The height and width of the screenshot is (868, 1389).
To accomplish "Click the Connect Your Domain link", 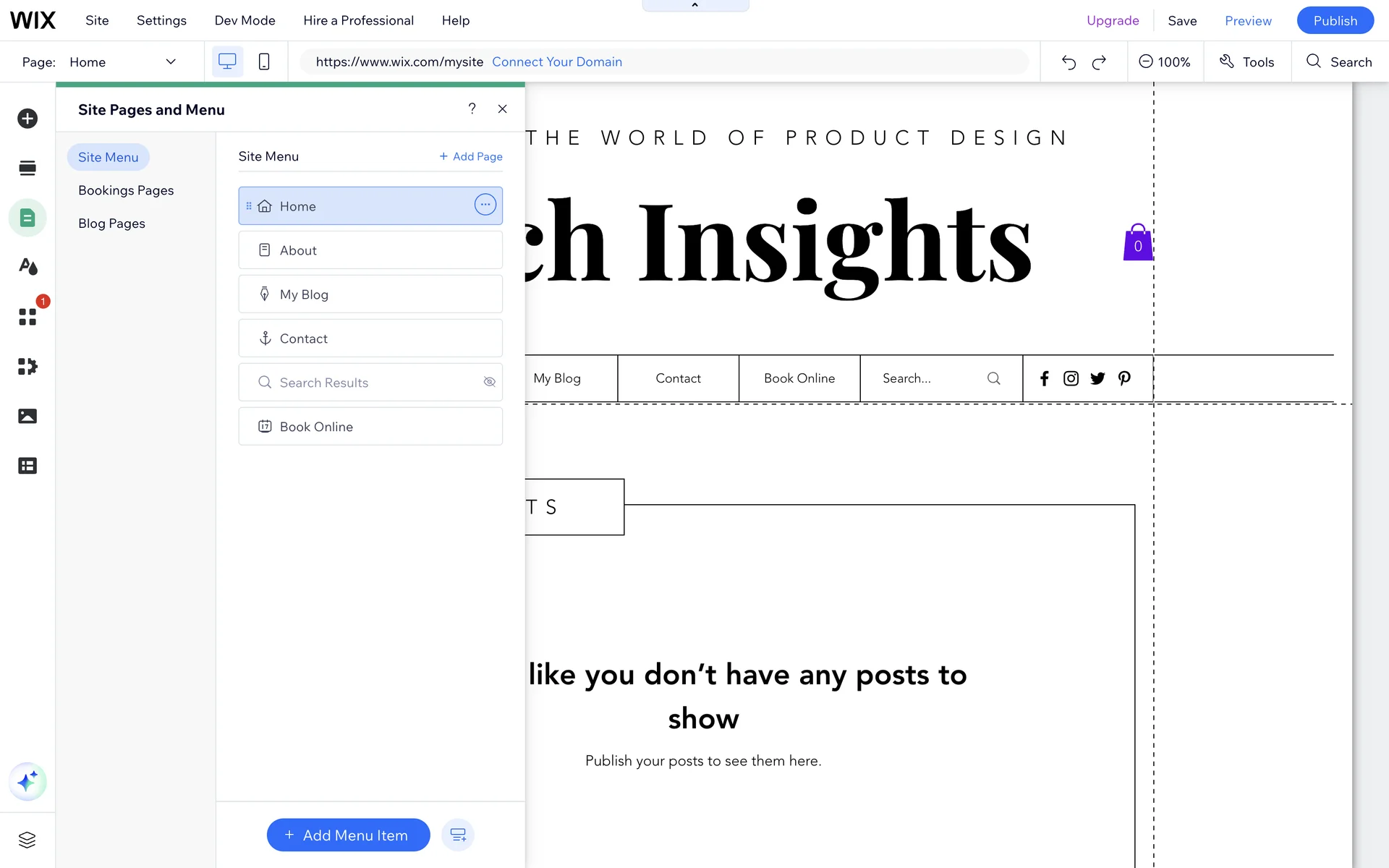I will [557, 62].
